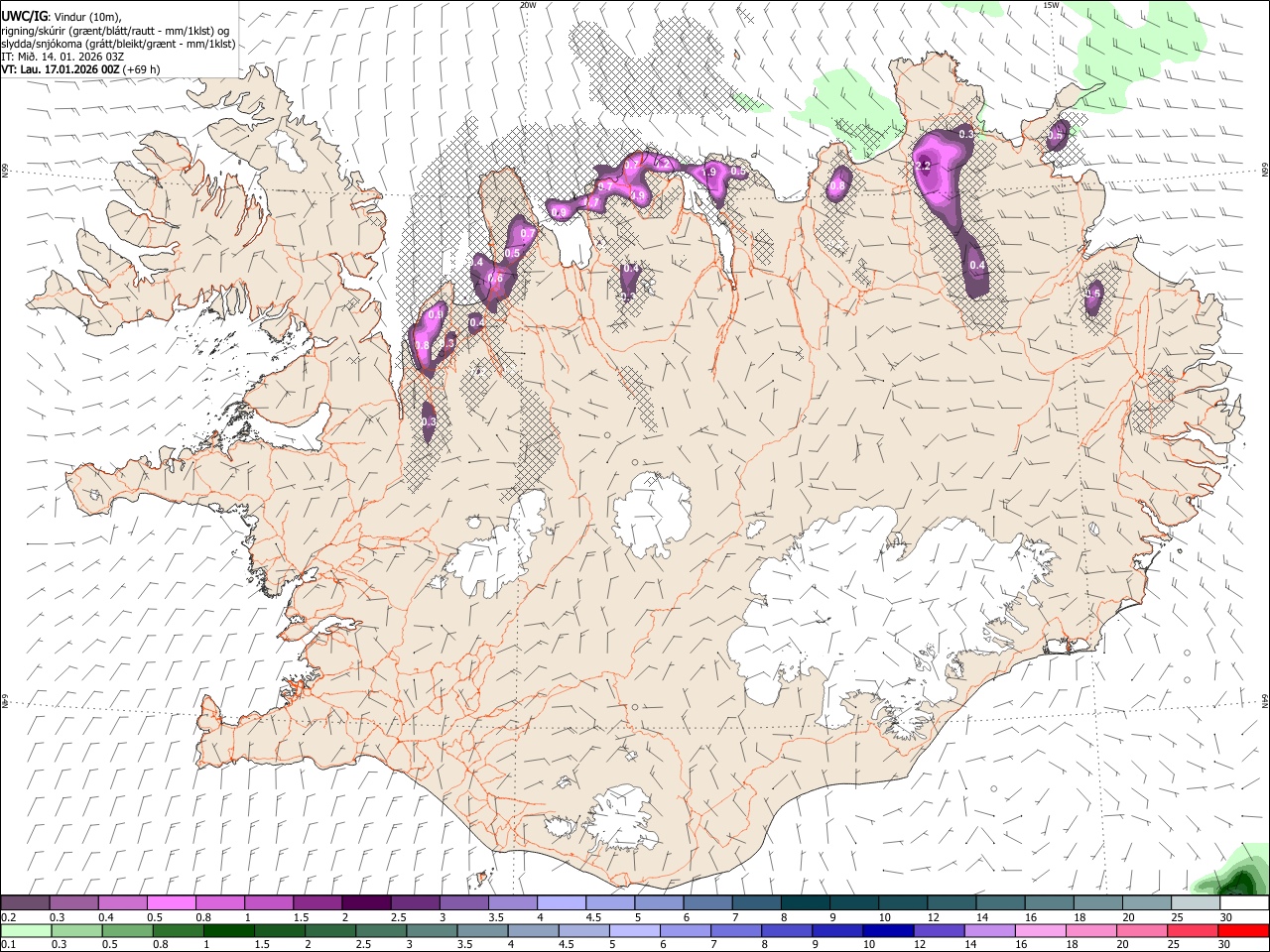Pick the lower legend pink swatch between 16 and 18
The height and width of the screenshot is (952, 1270).
click(1039, 930)
